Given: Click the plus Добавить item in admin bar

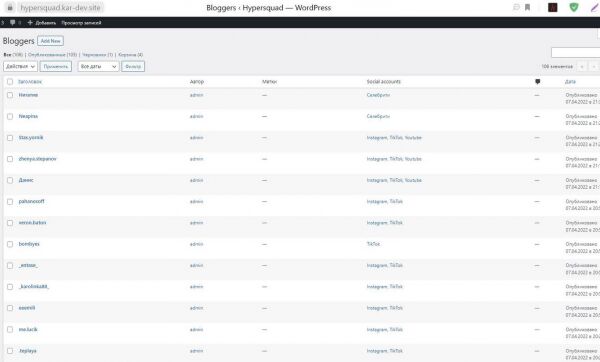Looking at the screenshot, I should coord(42,23).
